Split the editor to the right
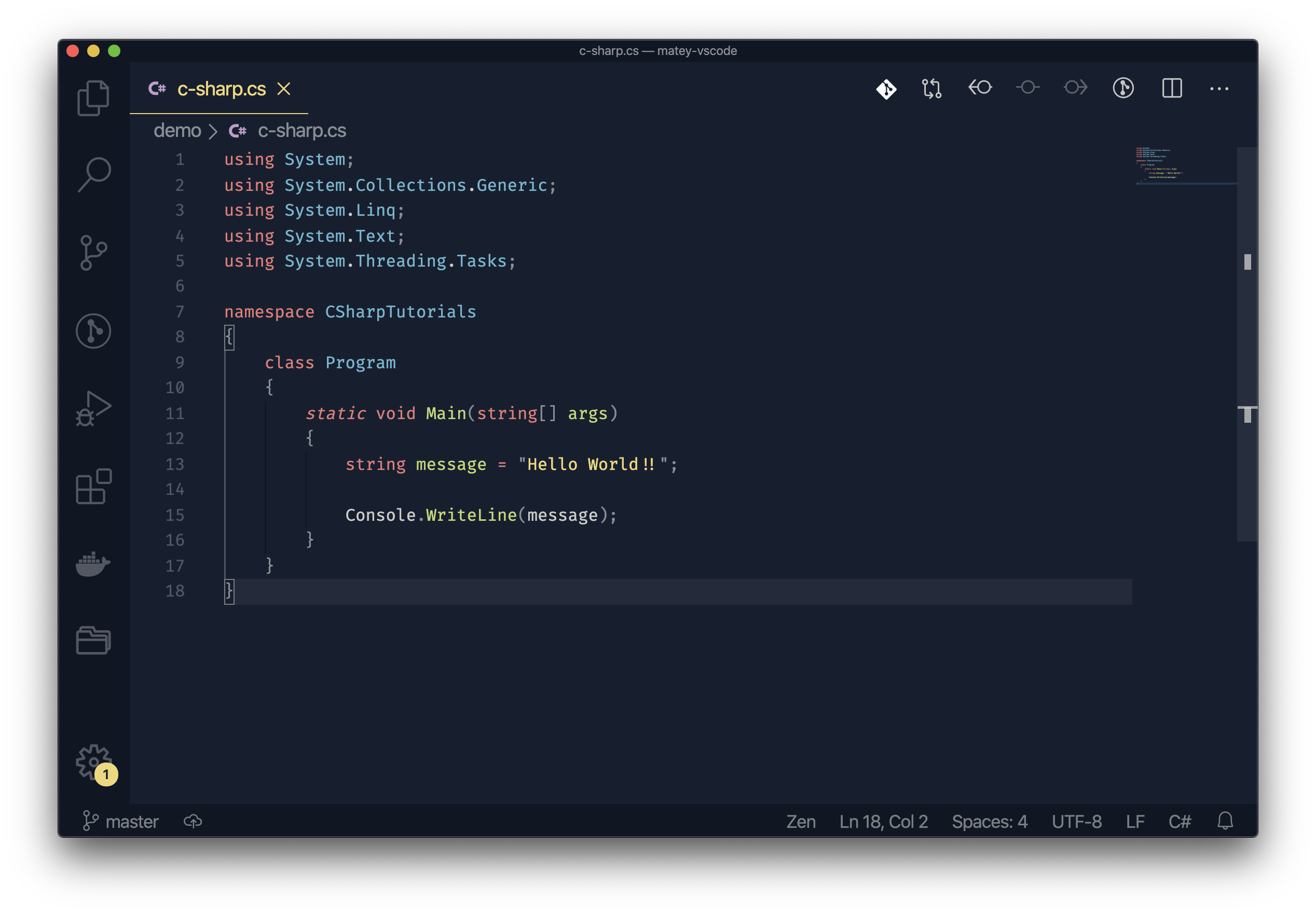This screenshot has width=1316, height=914. 1172,88
